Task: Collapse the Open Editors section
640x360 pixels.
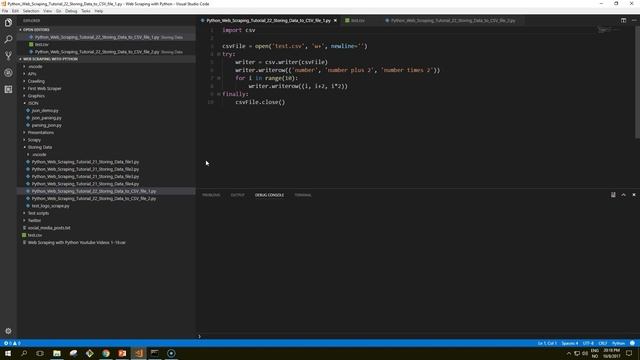Action: tap(107, 30)
